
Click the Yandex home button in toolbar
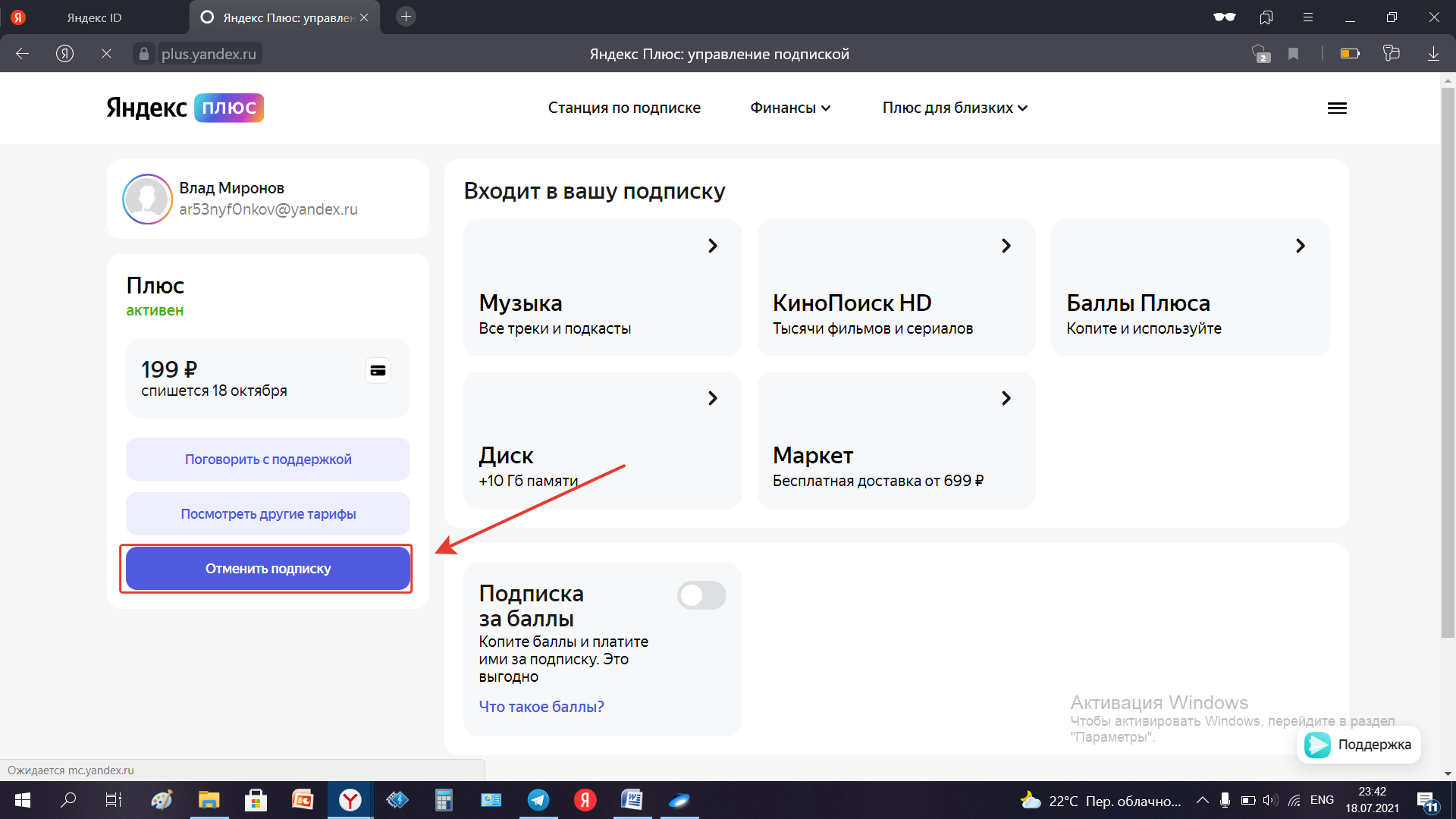pos(65,54)
